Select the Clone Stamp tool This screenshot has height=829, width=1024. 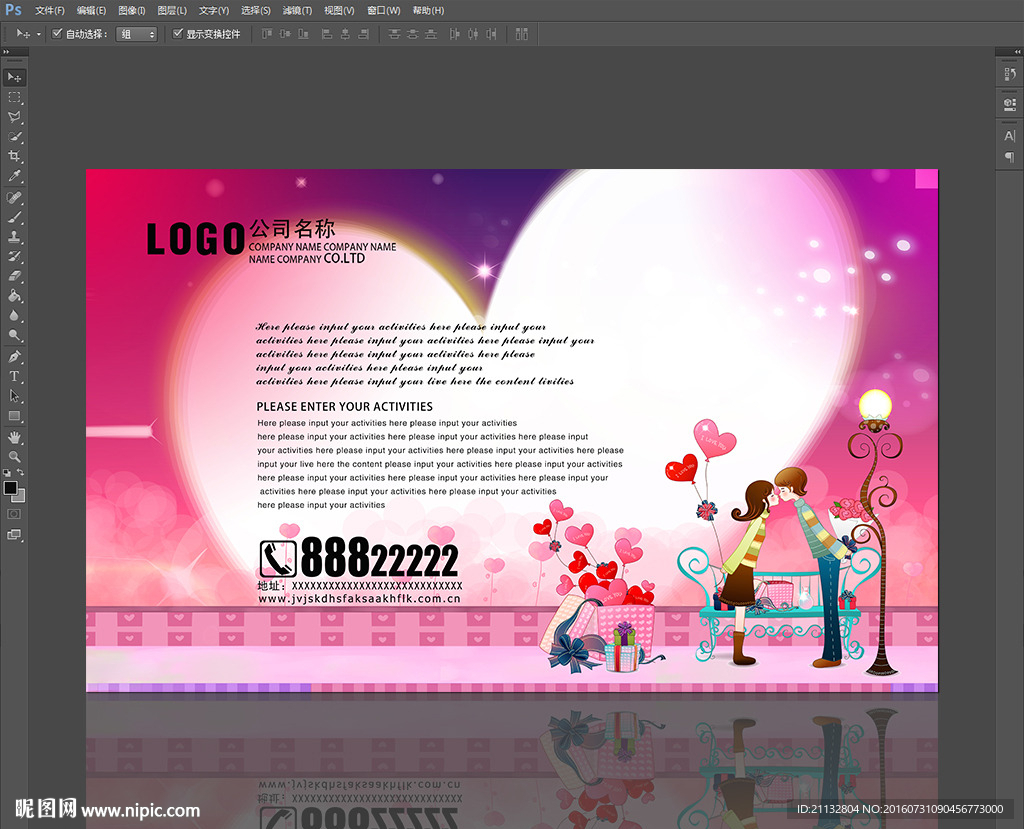tap(14, 236)
